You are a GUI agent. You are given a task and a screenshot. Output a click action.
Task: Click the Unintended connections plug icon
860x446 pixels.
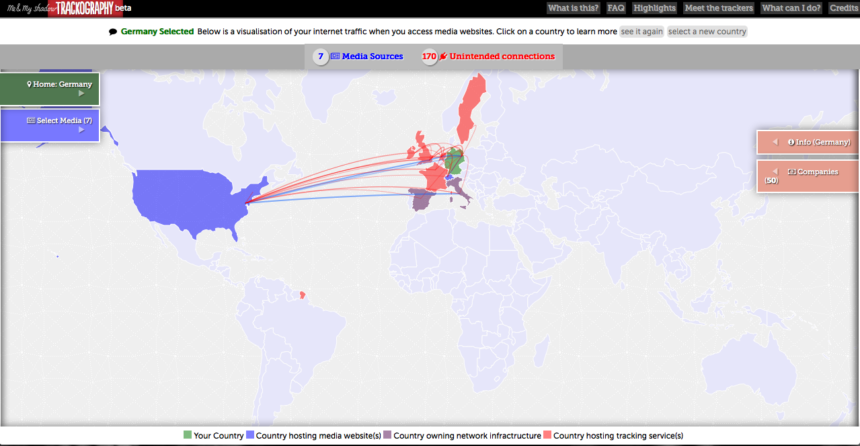(444, 57)
